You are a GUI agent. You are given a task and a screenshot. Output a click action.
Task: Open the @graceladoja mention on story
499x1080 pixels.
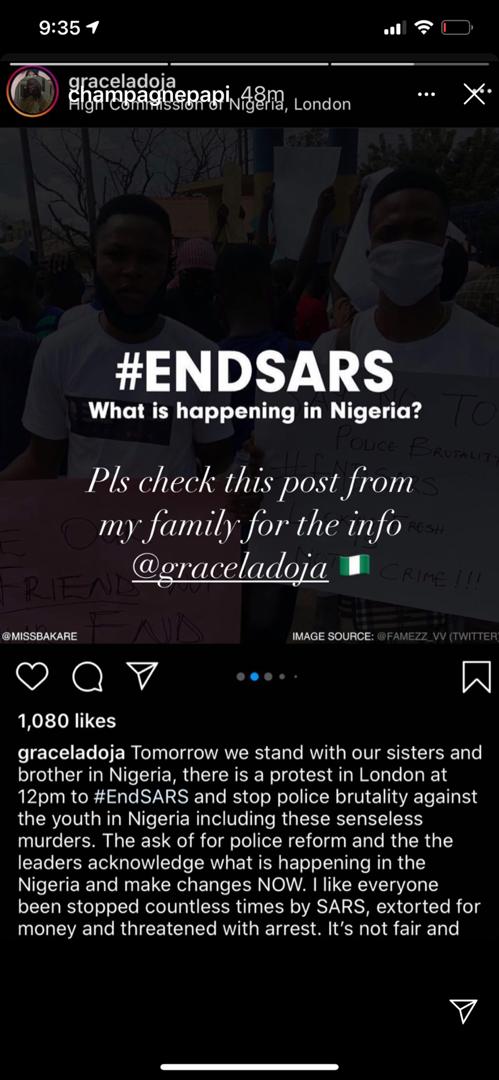pos(230,568)
